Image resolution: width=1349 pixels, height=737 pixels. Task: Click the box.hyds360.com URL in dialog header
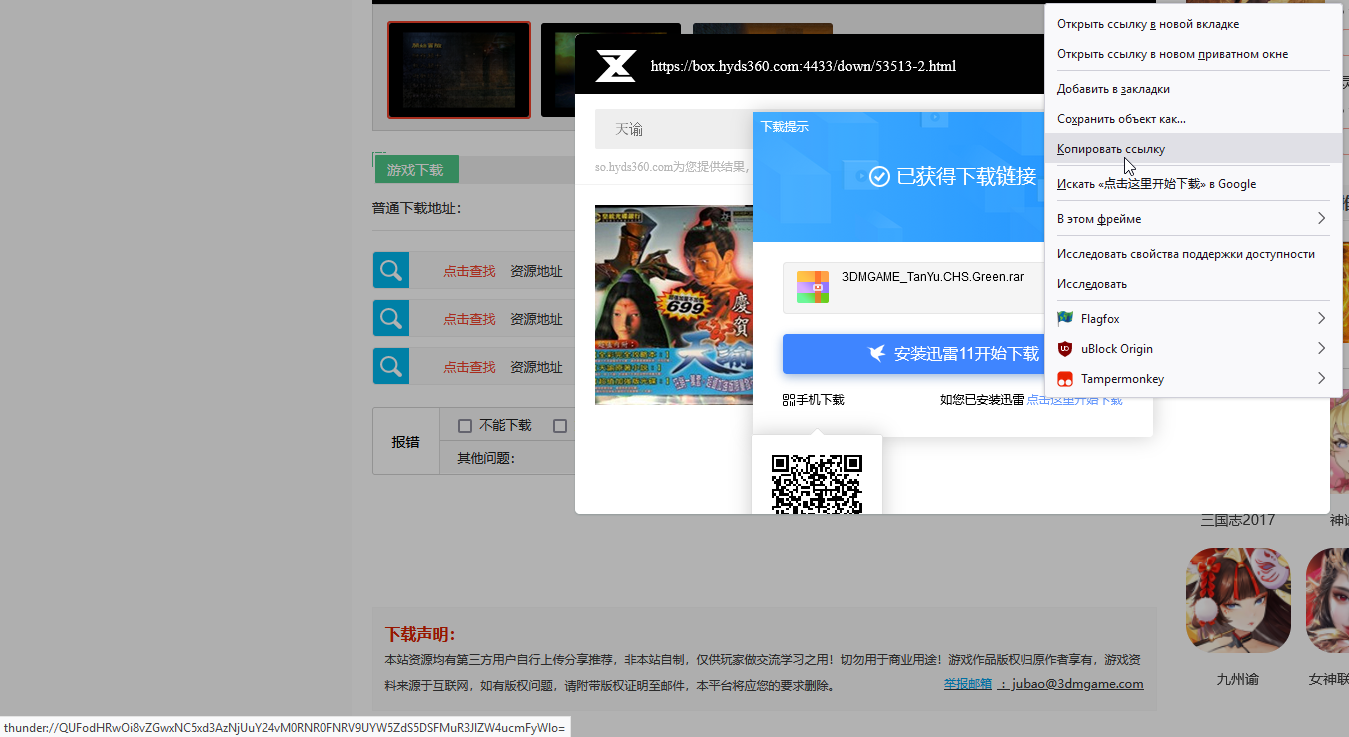point(803,67)
